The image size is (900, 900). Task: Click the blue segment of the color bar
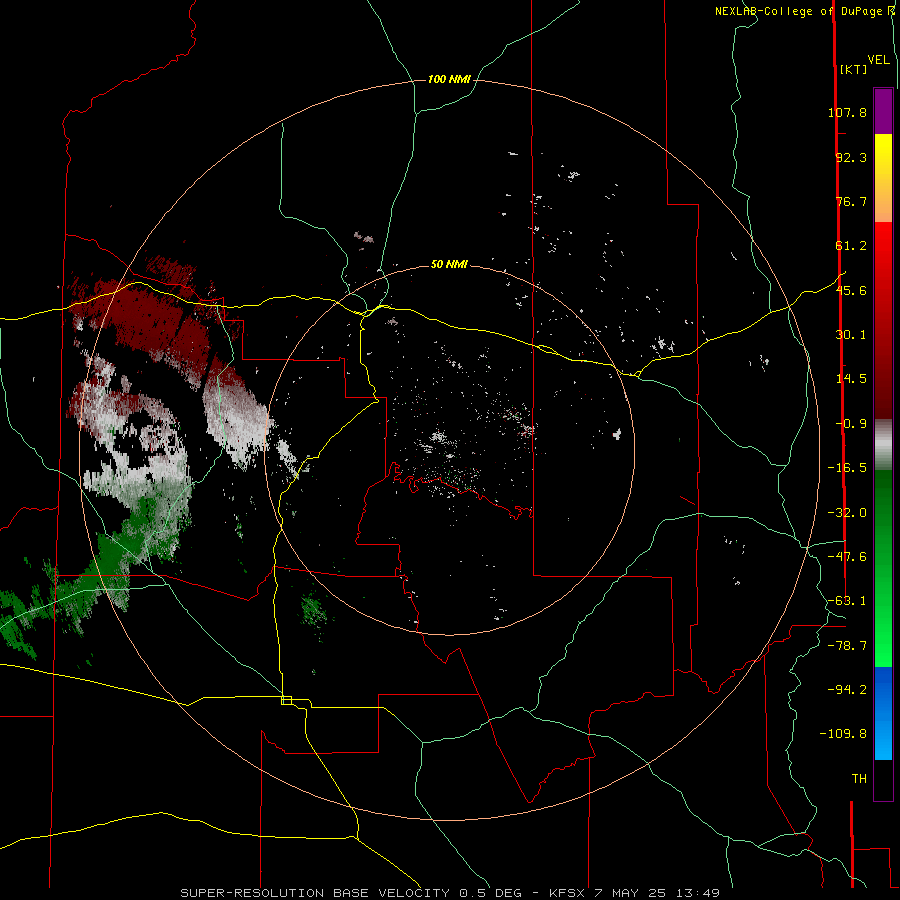pyautogui.click(x=883, y=713)
